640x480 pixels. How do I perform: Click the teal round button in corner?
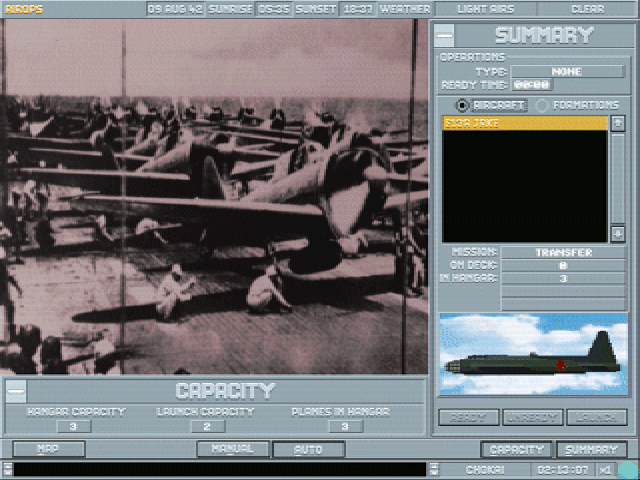tap(627, 469)
